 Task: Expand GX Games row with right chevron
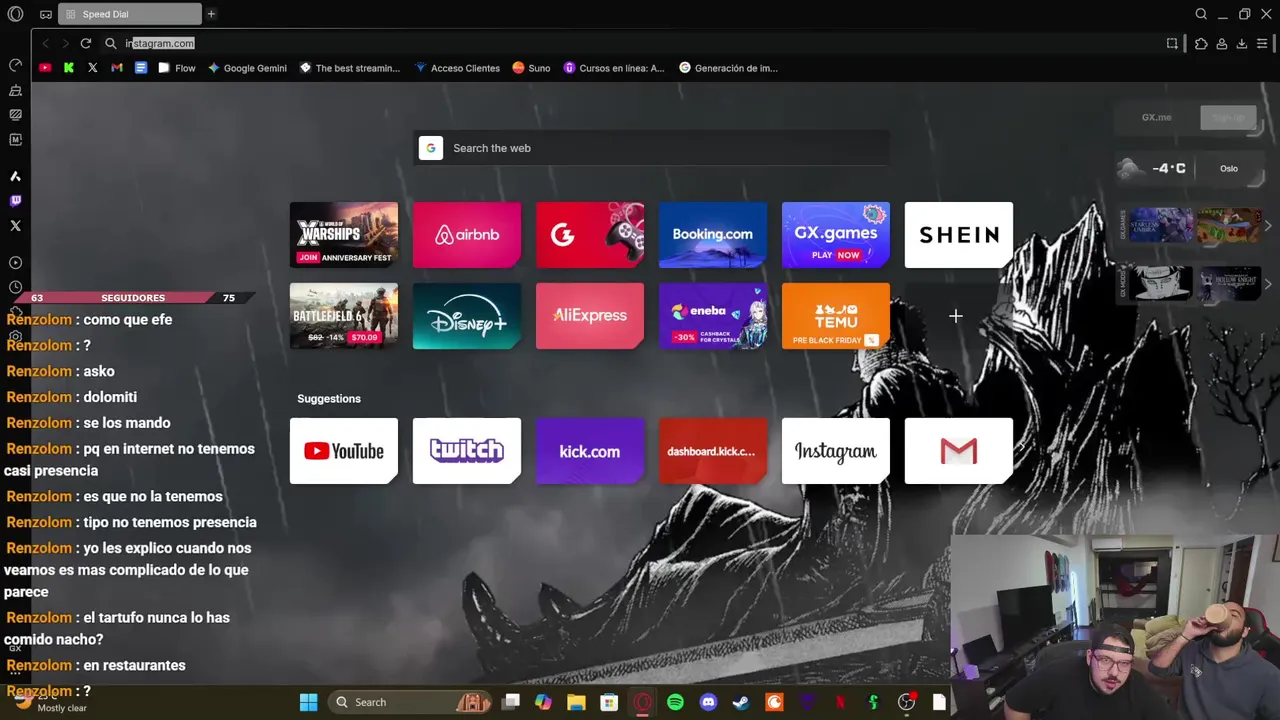1268,226
